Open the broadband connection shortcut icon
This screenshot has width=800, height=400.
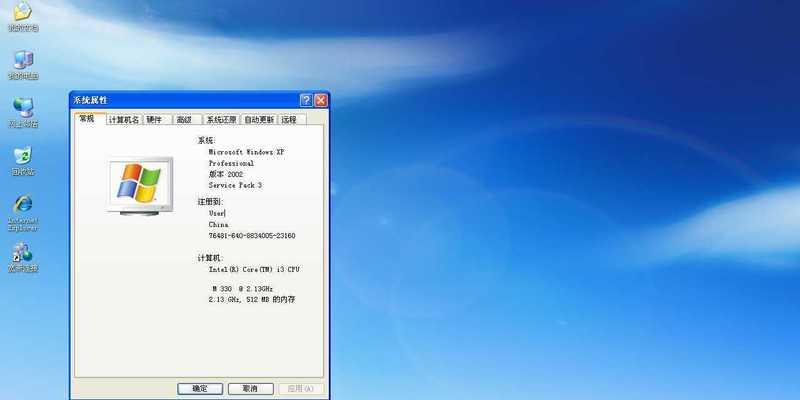pyautogui.click(x=23, y=257)
